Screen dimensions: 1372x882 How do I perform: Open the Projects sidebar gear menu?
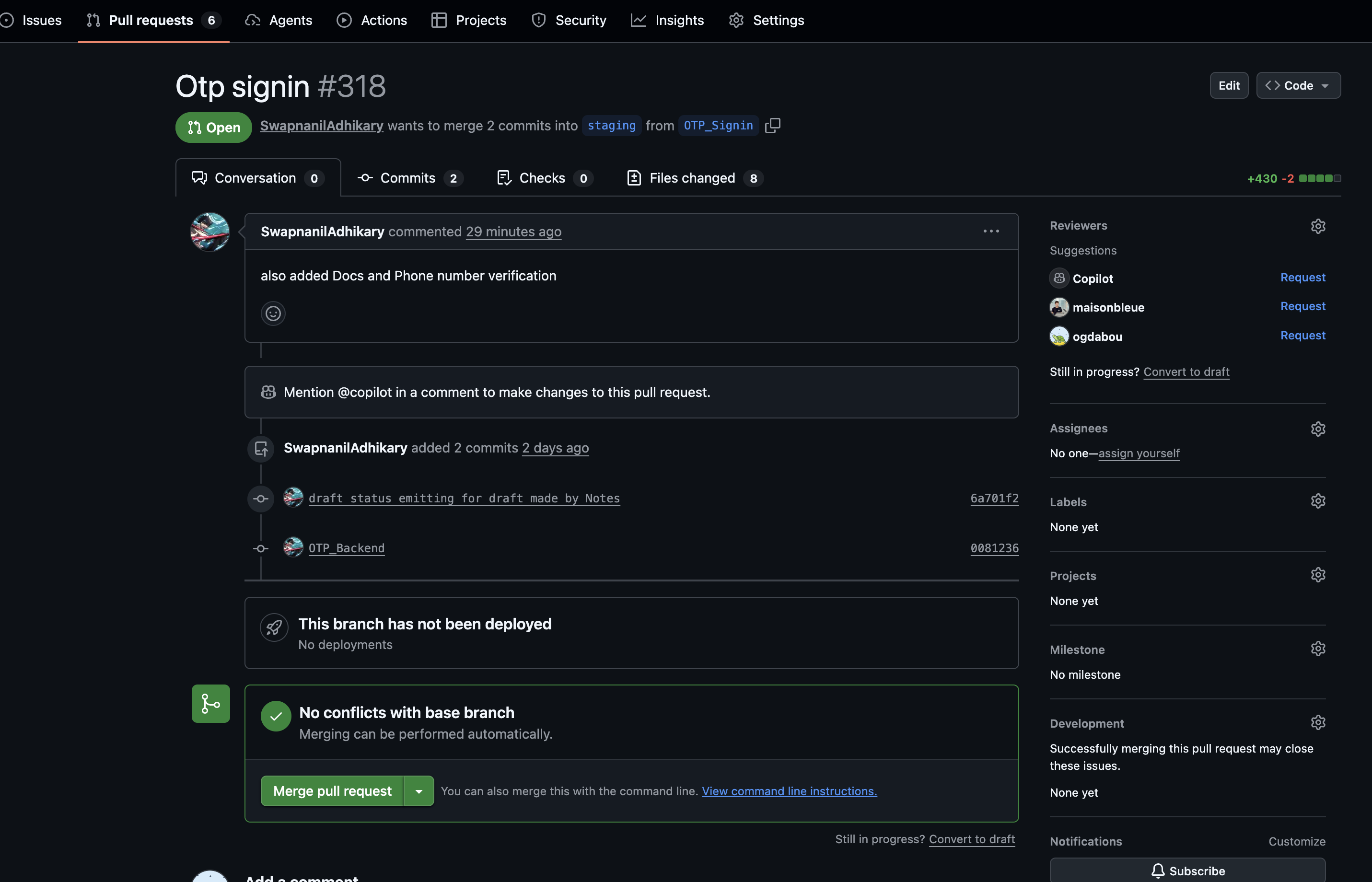tap(1318, 575)
